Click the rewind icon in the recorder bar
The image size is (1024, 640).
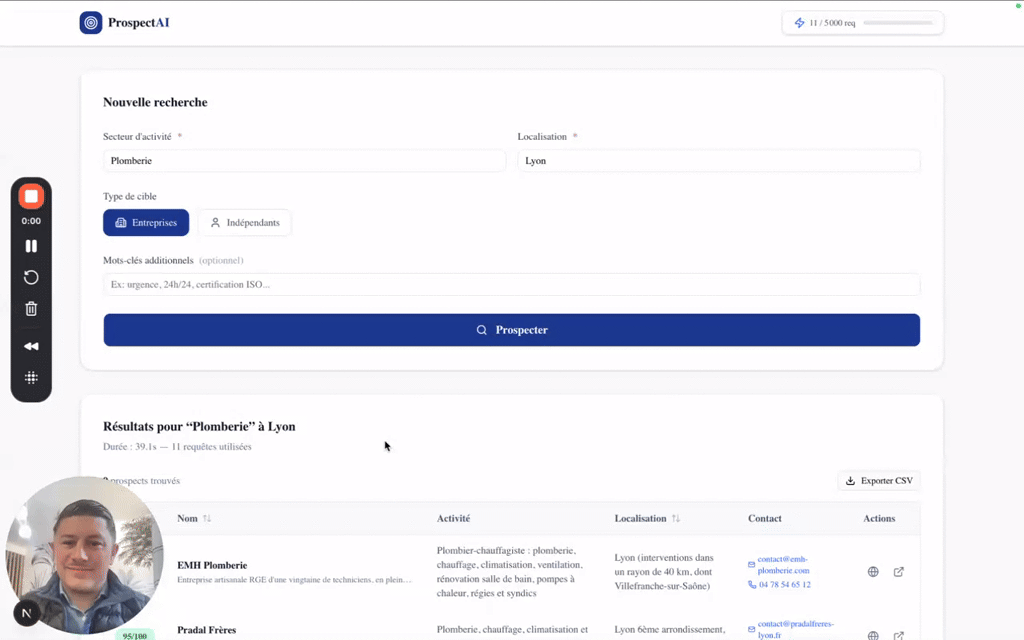point(31,346)
